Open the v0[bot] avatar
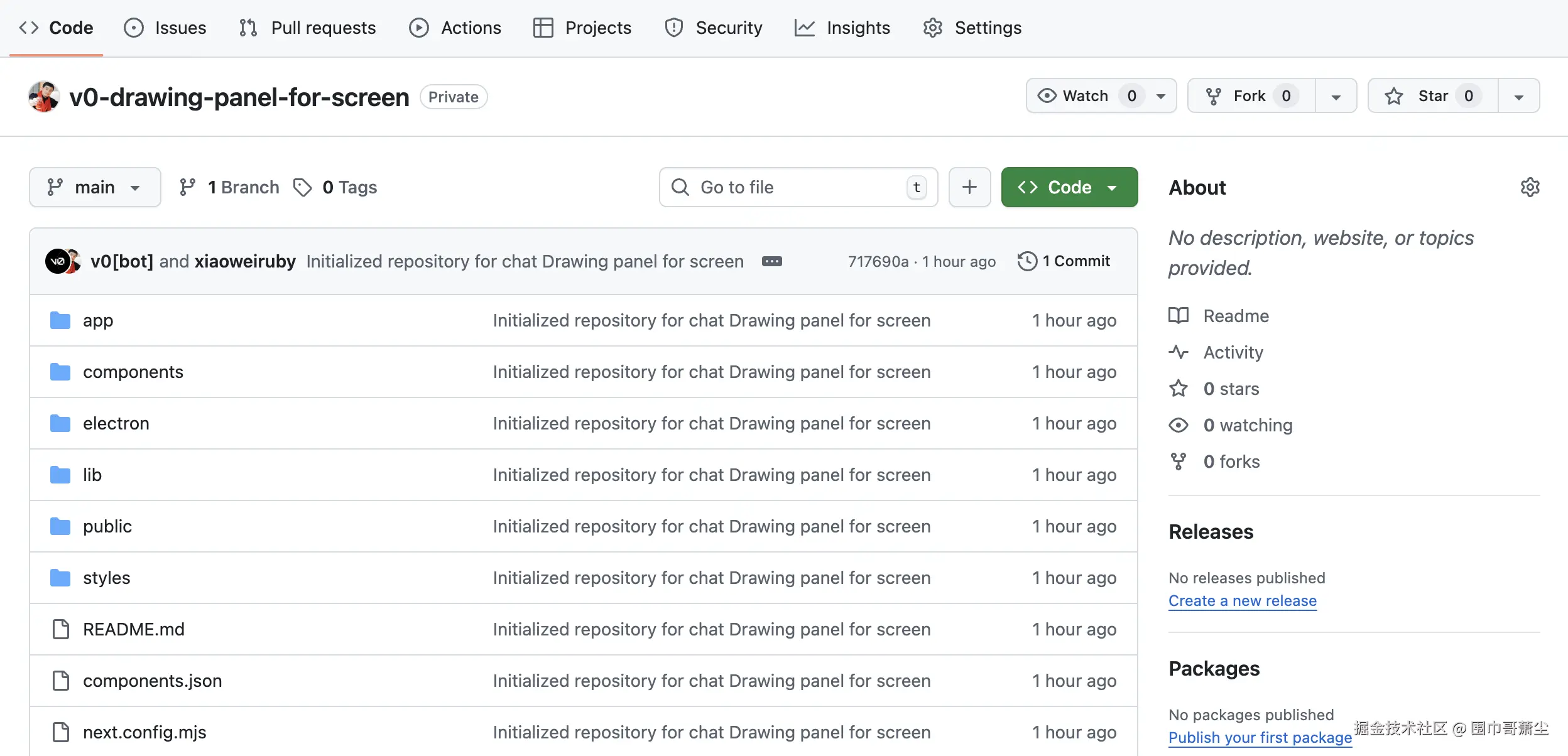This screenshot has height=756, width=1568. 57,261
